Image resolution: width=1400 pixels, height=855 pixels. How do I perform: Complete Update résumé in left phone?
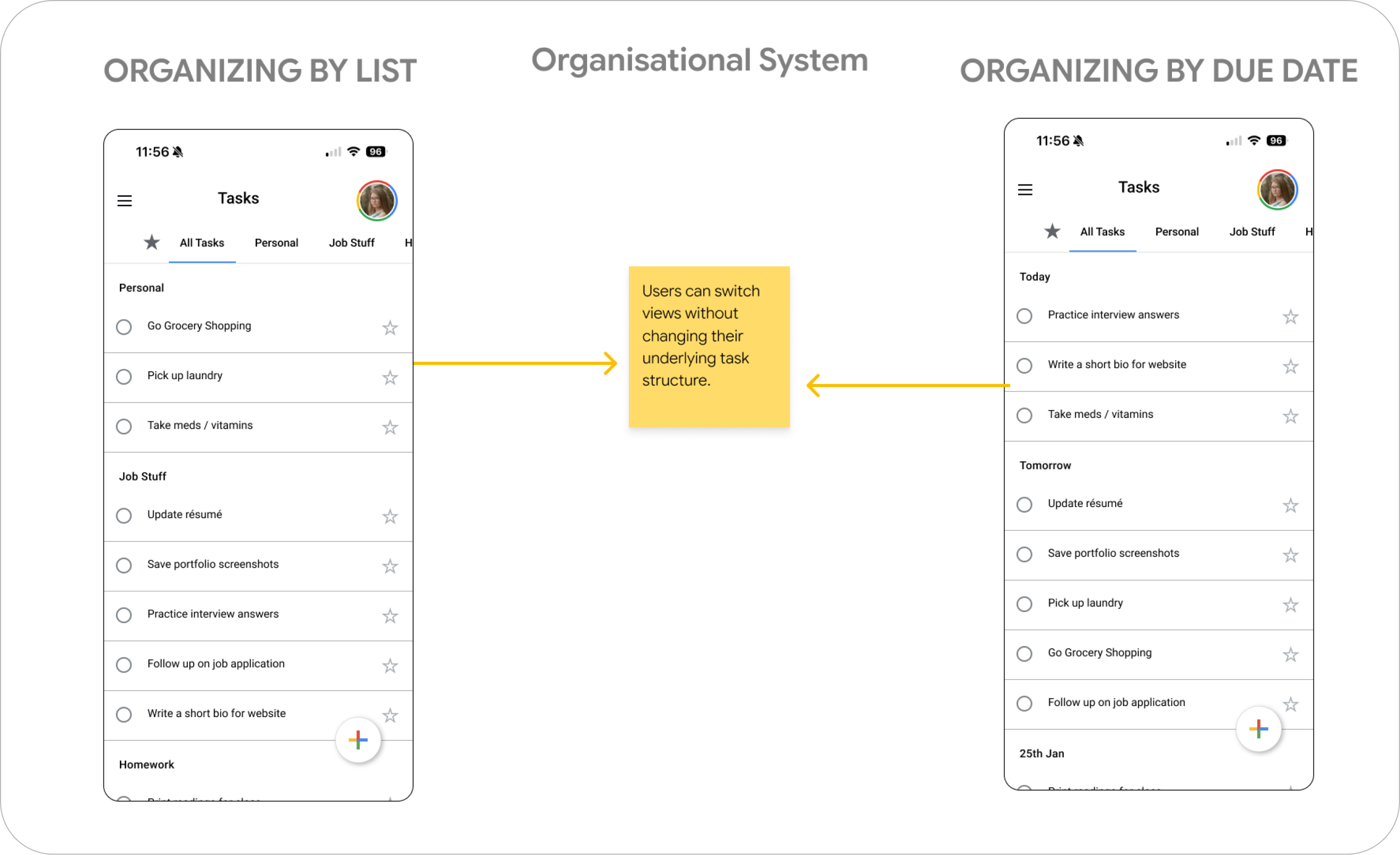[x=124, y=516]
